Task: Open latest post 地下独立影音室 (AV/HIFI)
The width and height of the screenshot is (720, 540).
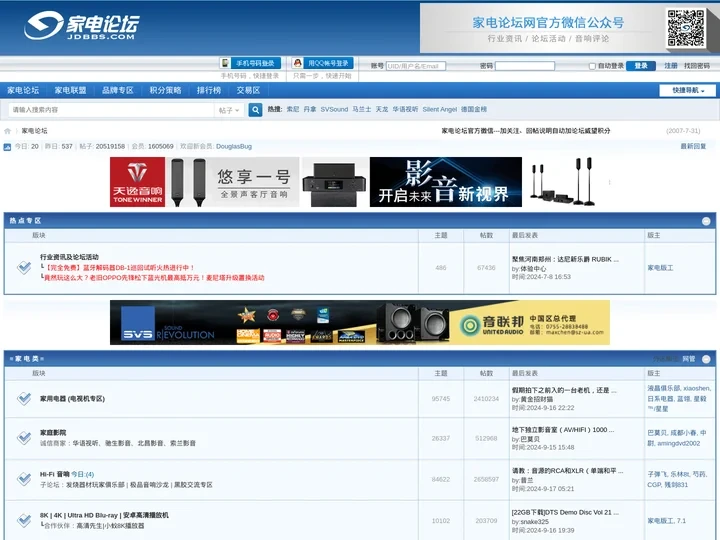Action: point(563,430)
